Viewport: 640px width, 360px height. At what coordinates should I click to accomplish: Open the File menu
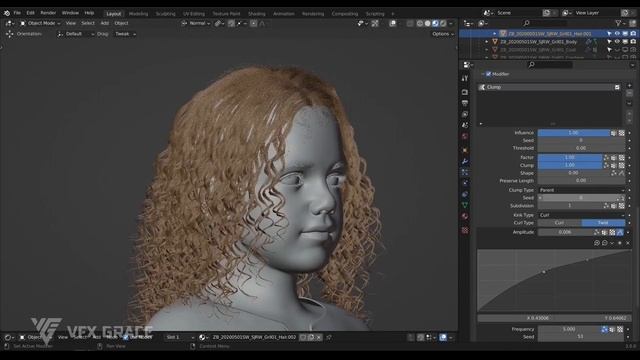tap(17, 13)
